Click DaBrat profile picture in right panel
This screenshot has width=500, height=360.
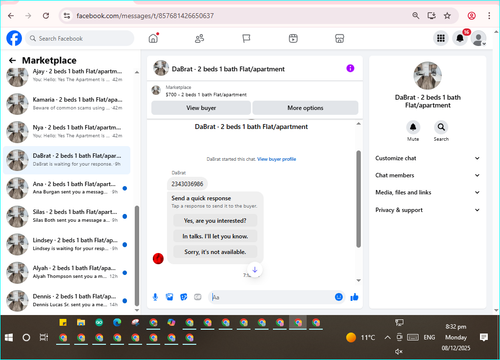[428, 76]
